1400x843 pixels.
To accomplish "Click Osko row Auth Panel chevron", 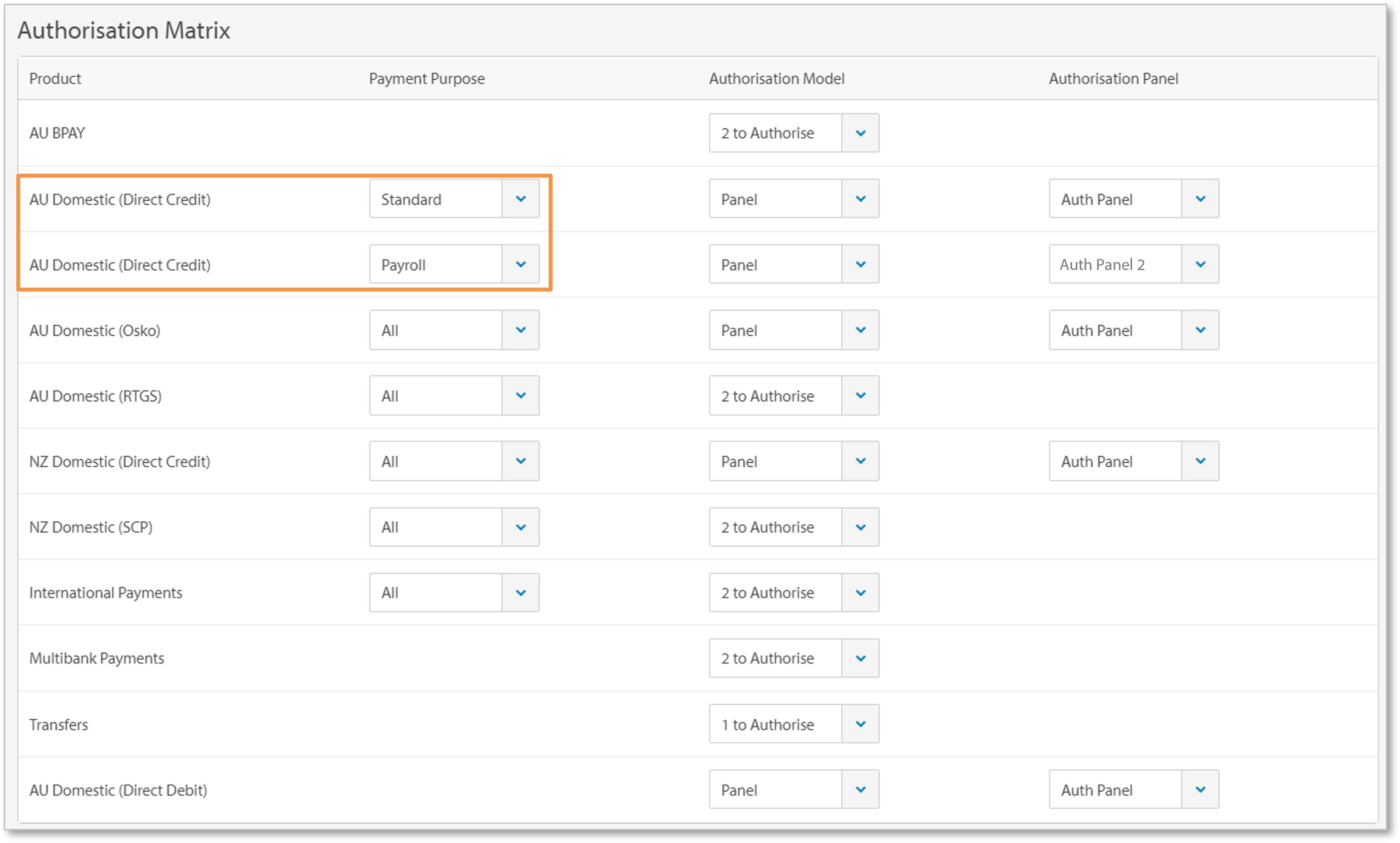I will (1200, 330).
